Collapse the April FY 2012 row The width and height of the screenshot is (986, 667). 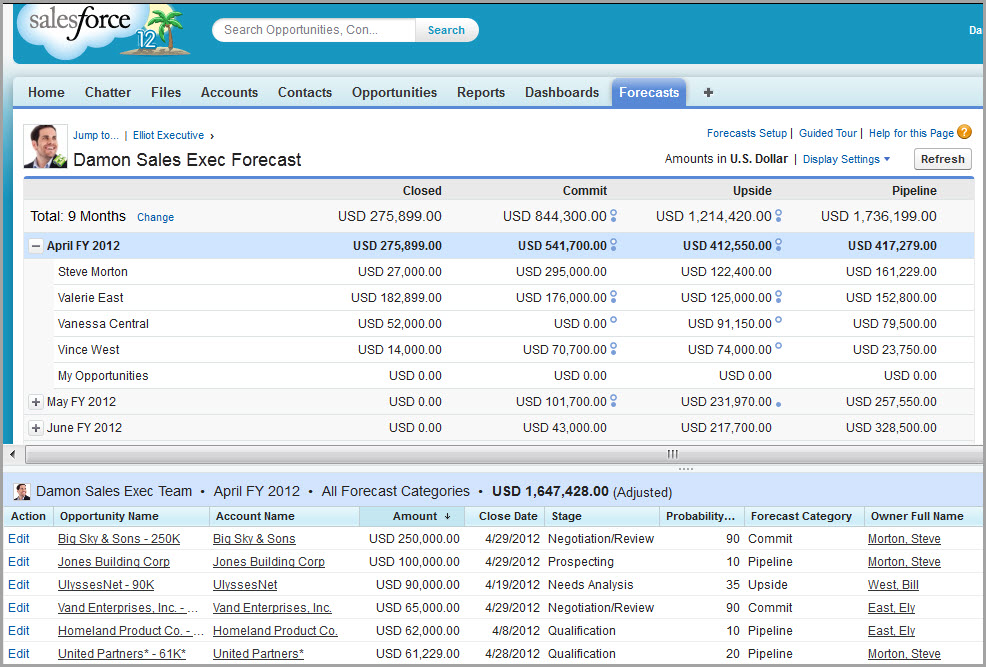[36, 246]
